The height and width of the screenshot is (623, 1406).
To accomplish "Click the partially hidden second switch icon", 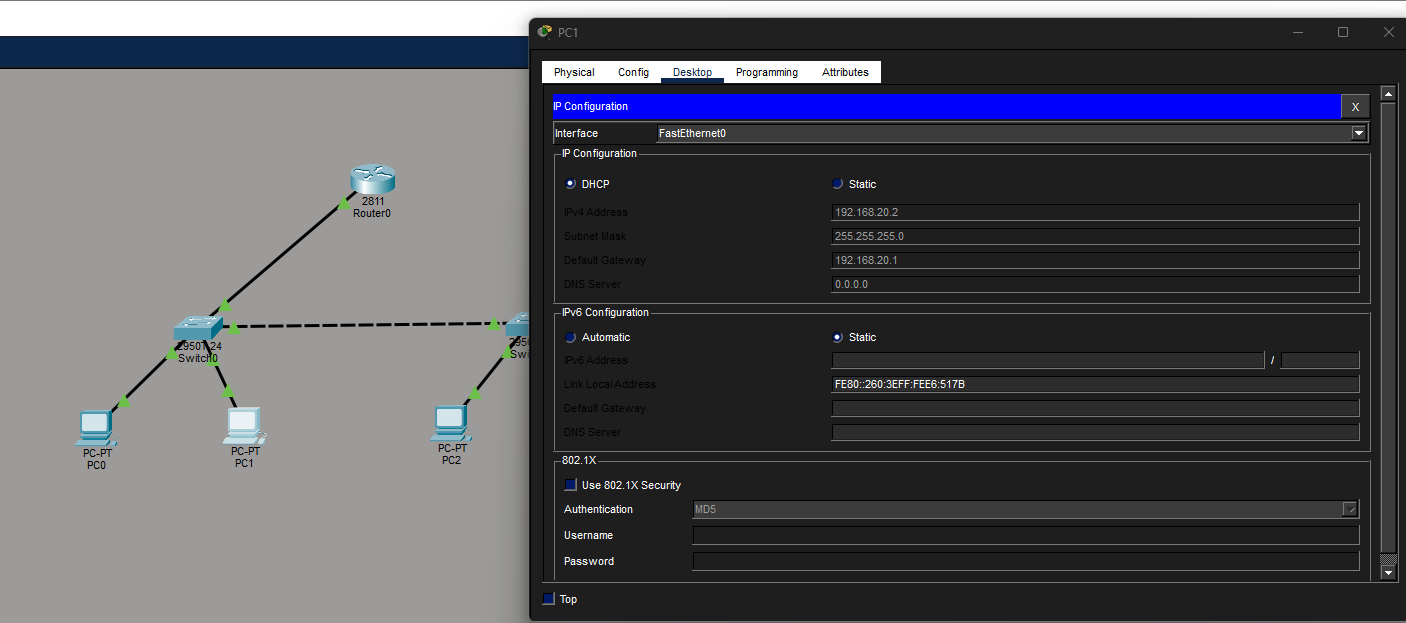I will pyautogui.click(x=517, y=326).
